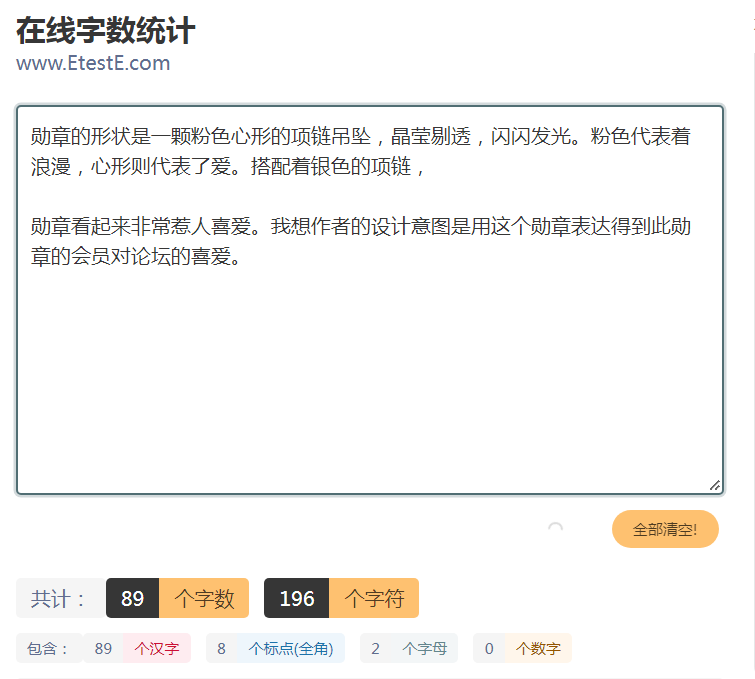Click the 个汉字 label

[x=157, y=648]
